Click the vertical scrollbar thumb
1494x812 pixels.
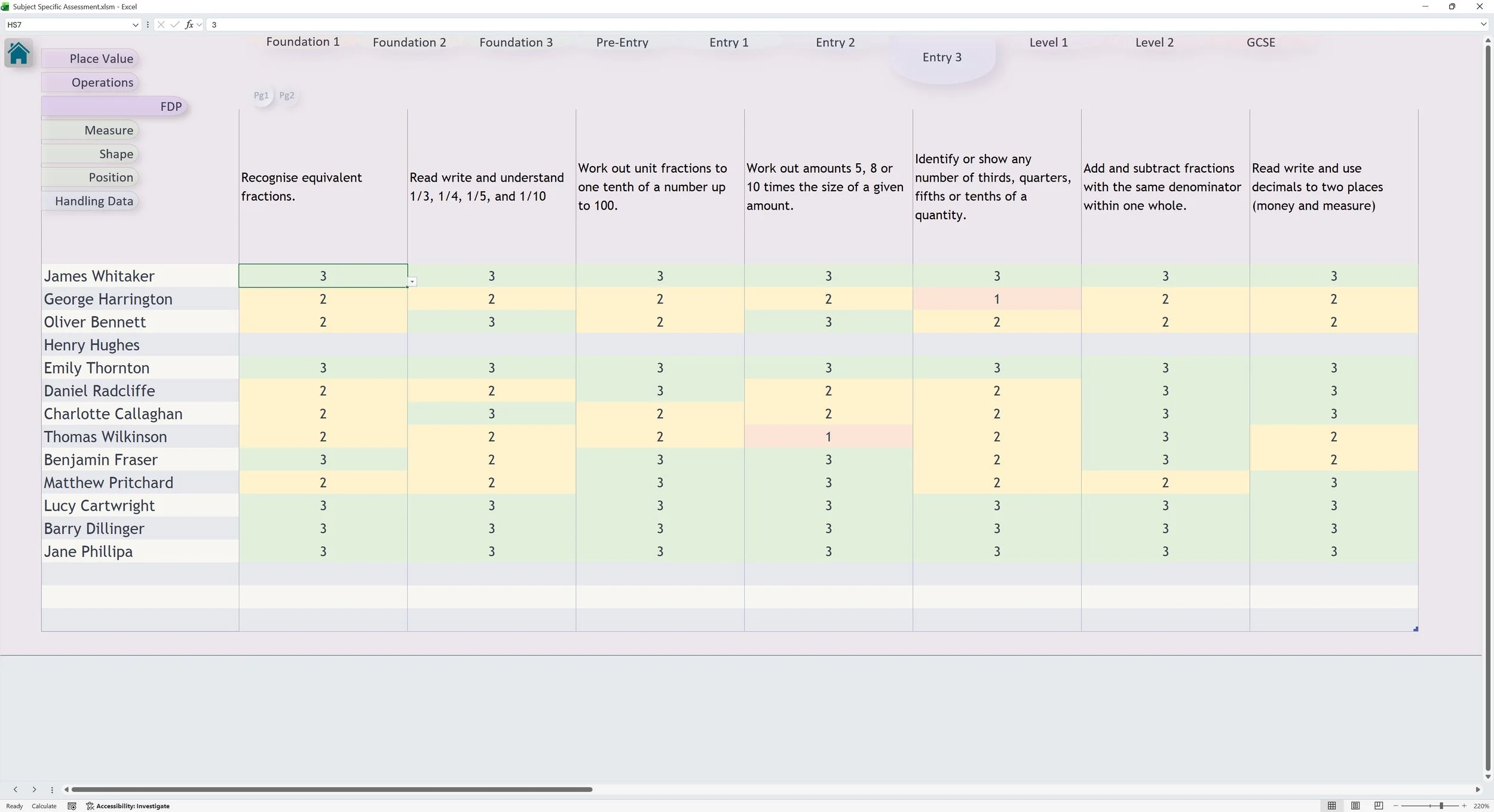[x=1488, y=408]
